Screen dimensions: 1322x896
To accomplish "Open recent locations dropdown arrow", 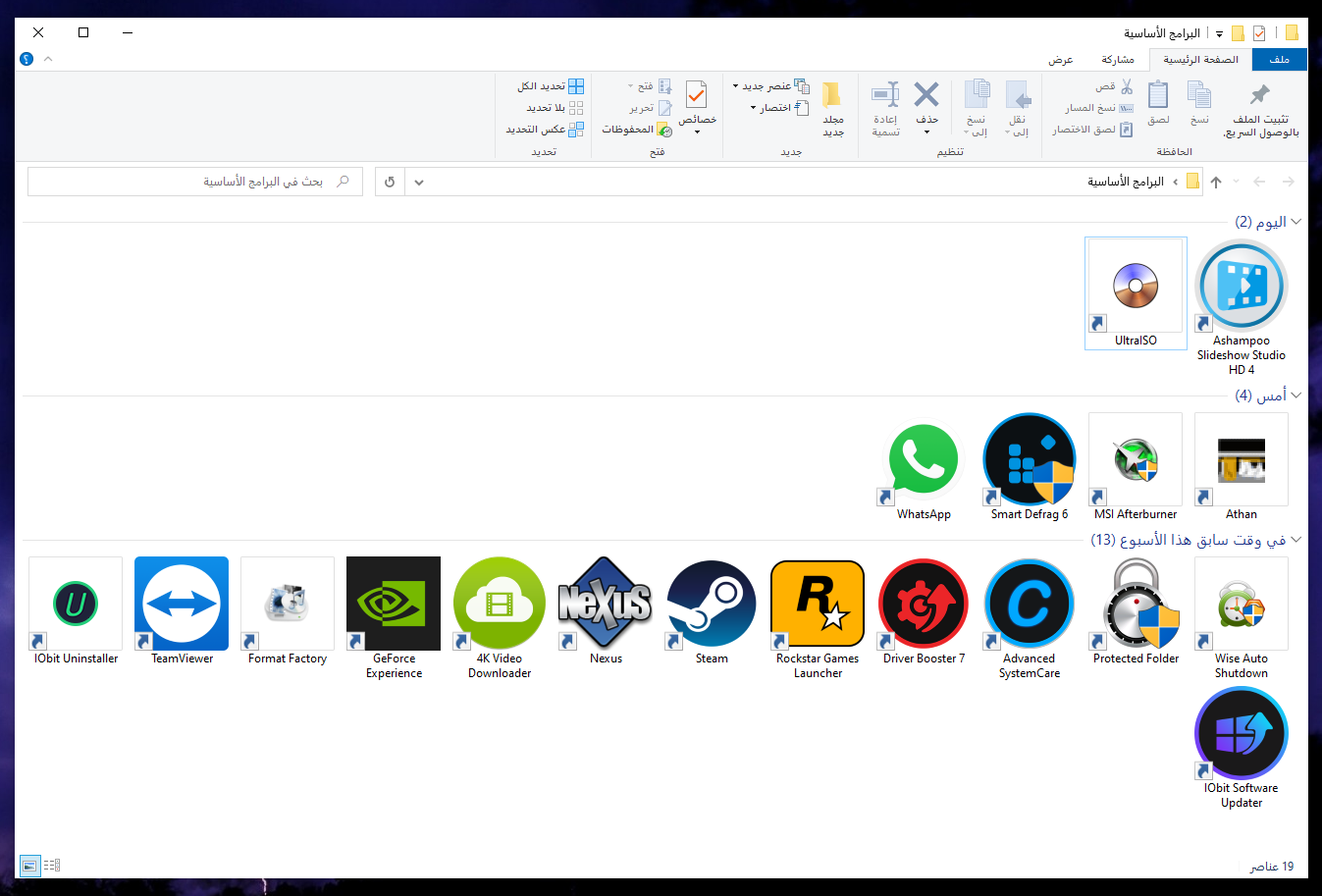I will [1237, 183].
